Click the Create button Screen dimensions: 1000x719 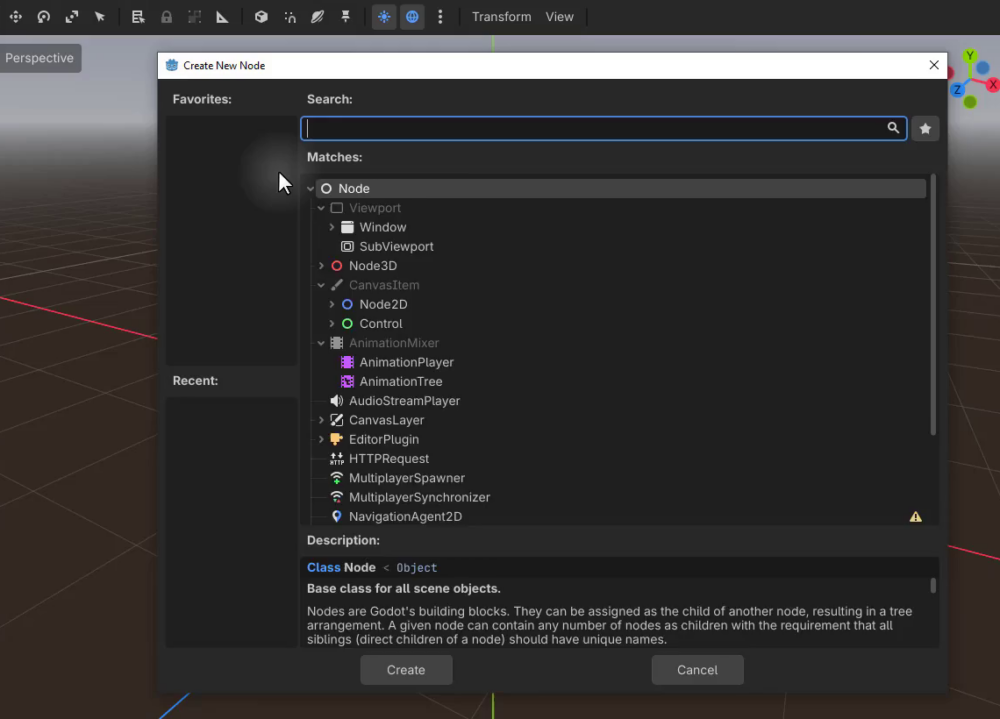(406, 670)
